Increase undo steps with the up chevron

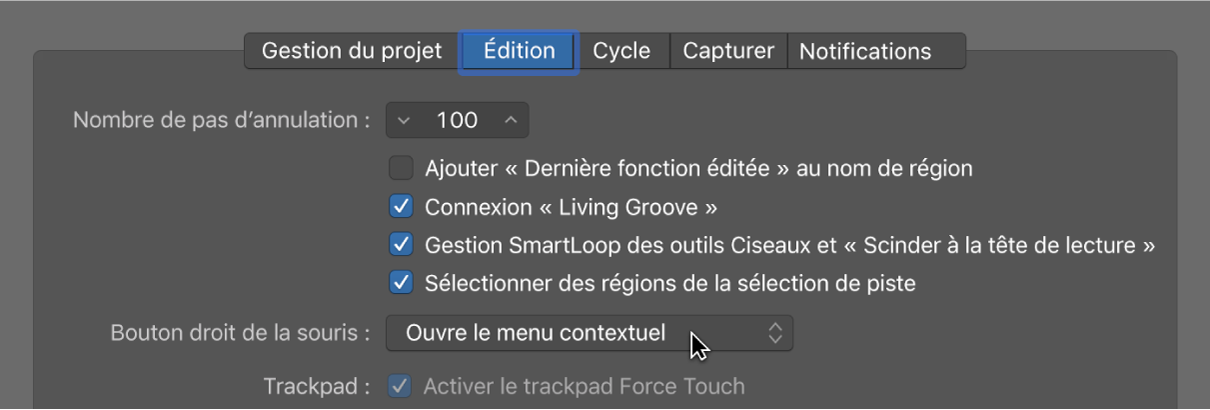click(x=511, y=120)
